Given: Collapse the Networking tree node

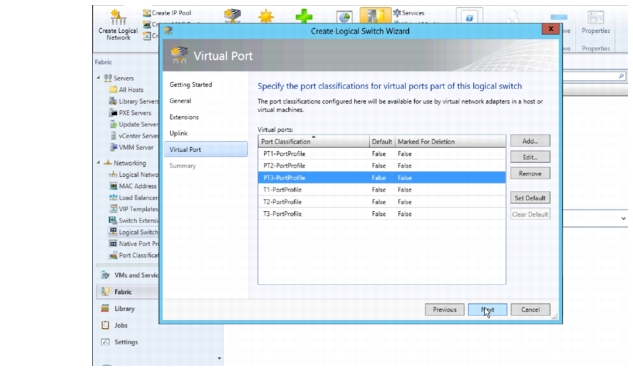Looking at the screenshot, I should tap(99, 162).
